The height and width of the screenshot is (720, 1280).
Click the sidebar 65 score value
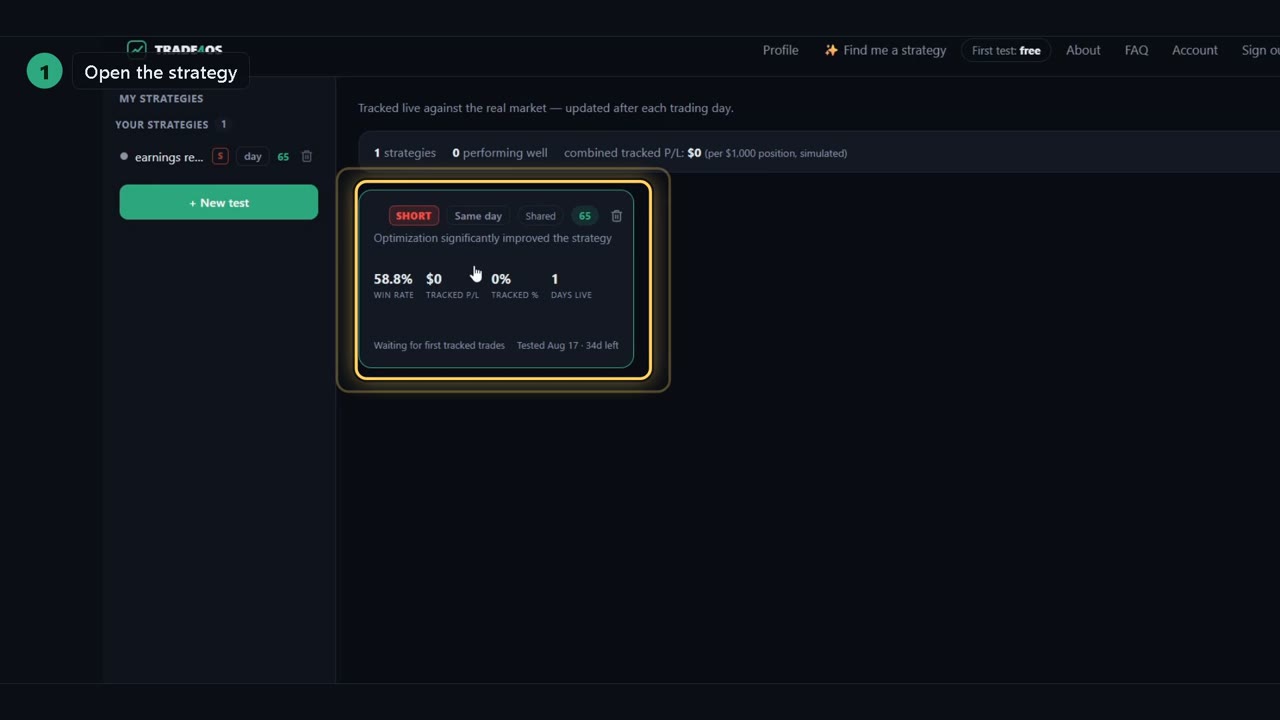click(283, 157)
